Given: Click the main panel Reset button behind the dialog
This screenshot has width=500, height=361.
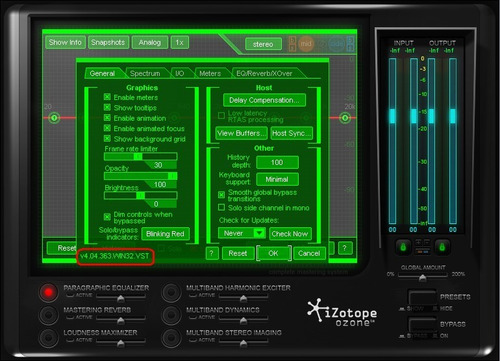Looking at the screenshot, I should click(62, 248).
